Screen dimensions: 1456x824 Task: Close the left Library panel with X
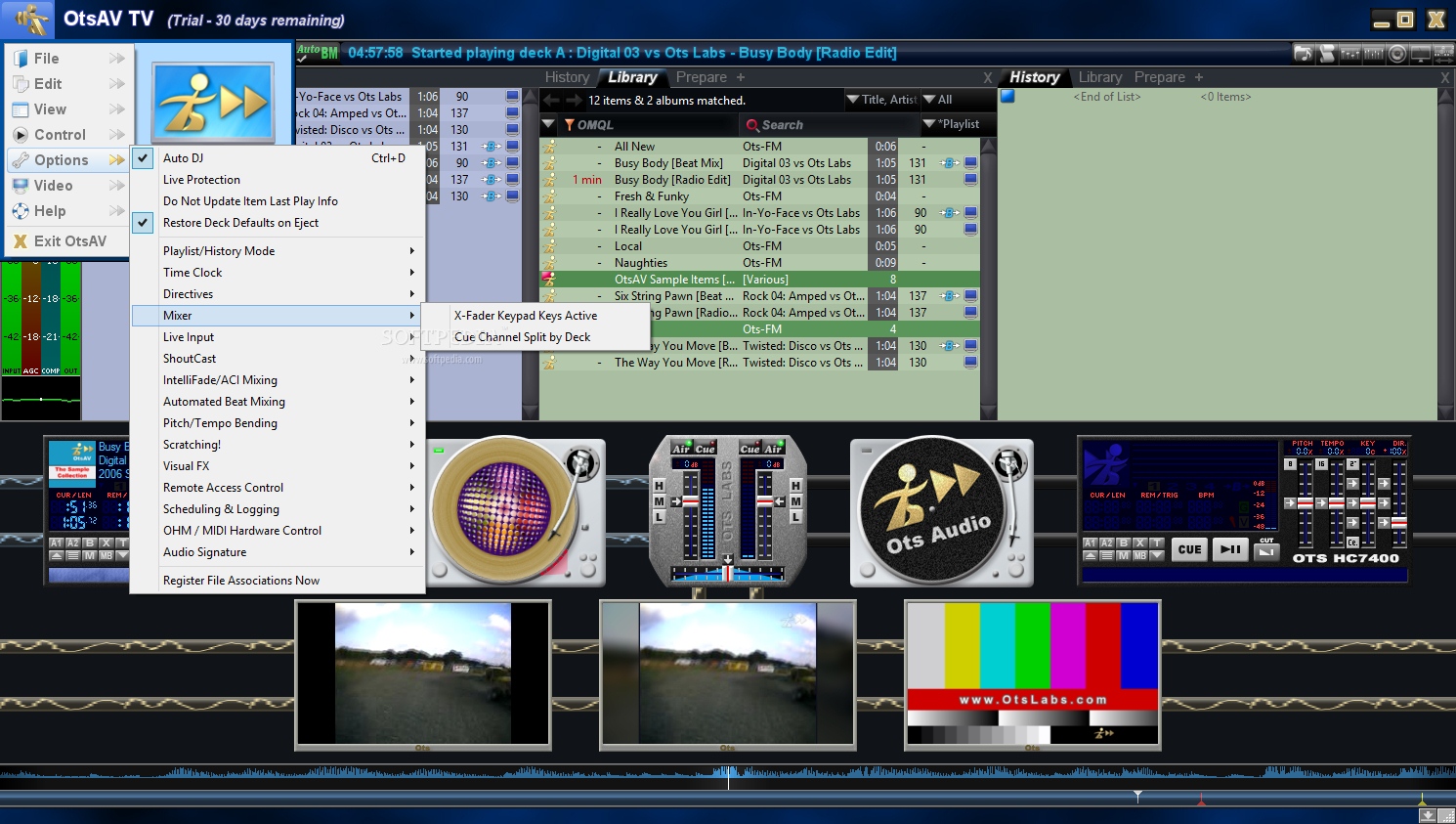988,78
